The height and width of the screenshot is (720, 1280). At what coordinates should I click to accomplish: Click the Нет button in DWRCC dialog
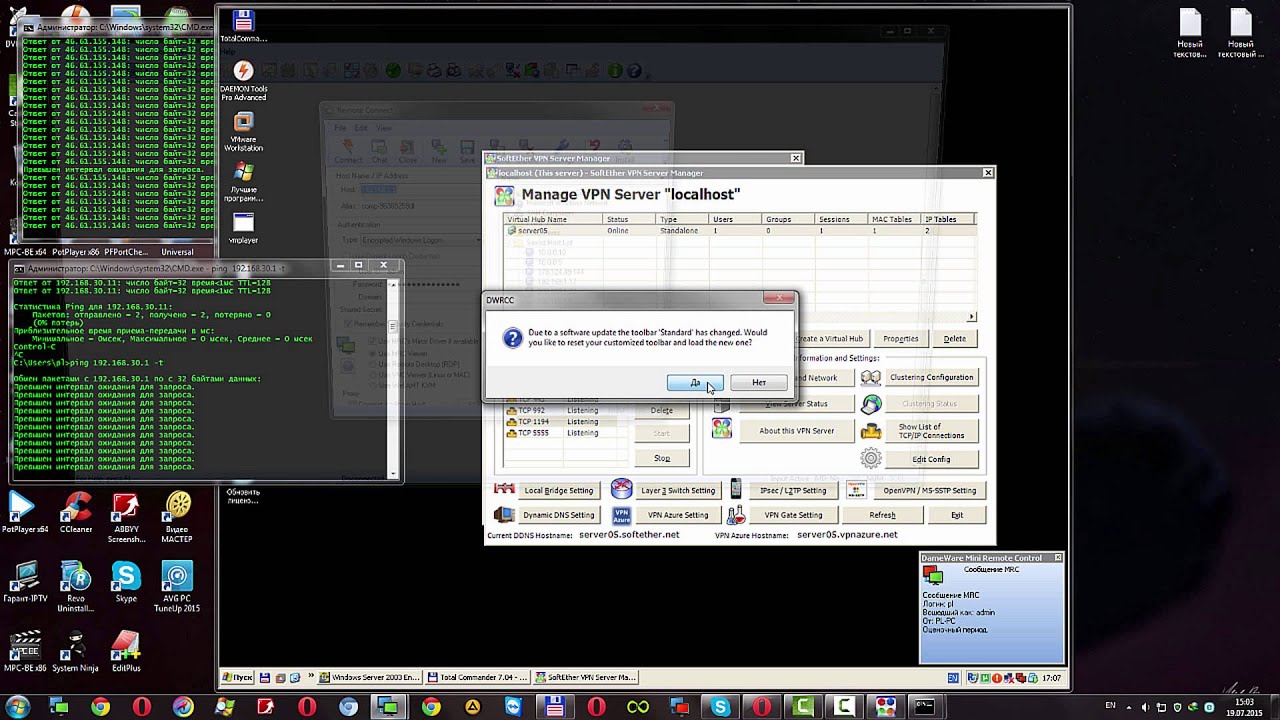[759, 383]
